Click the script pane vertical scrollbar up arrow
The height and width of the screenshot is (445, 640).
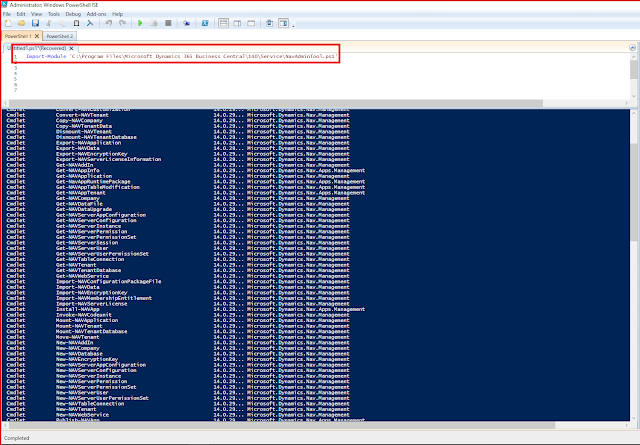coord(633,57)
